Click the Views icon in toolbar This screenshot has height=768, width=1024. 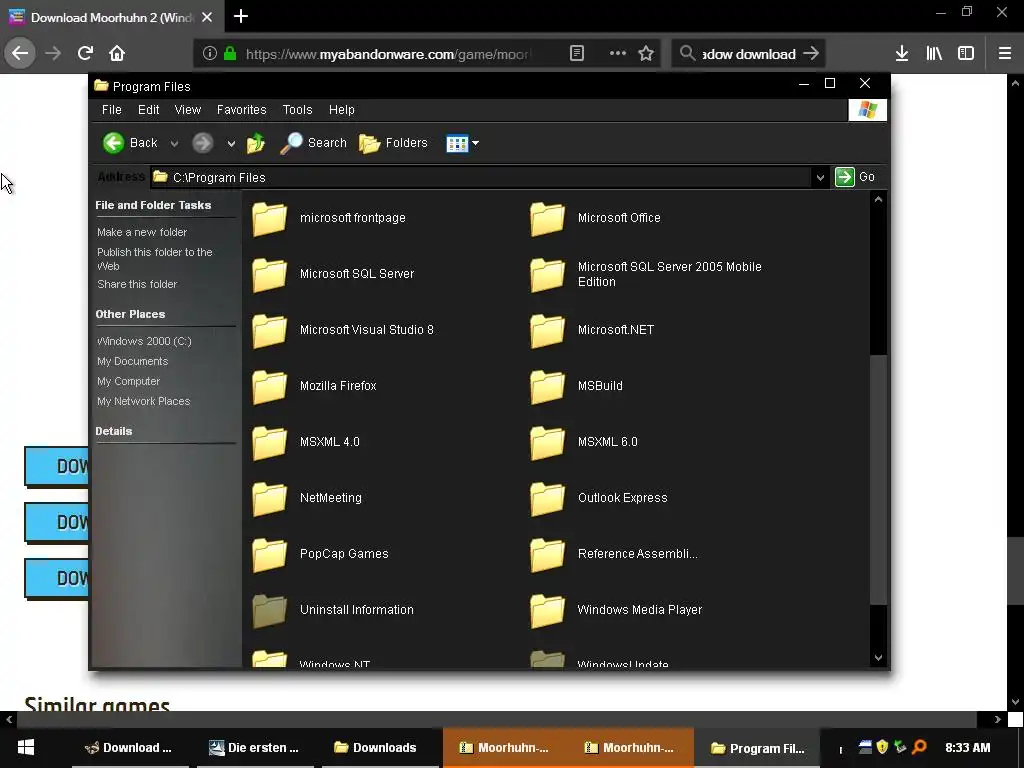click(457, 143)
